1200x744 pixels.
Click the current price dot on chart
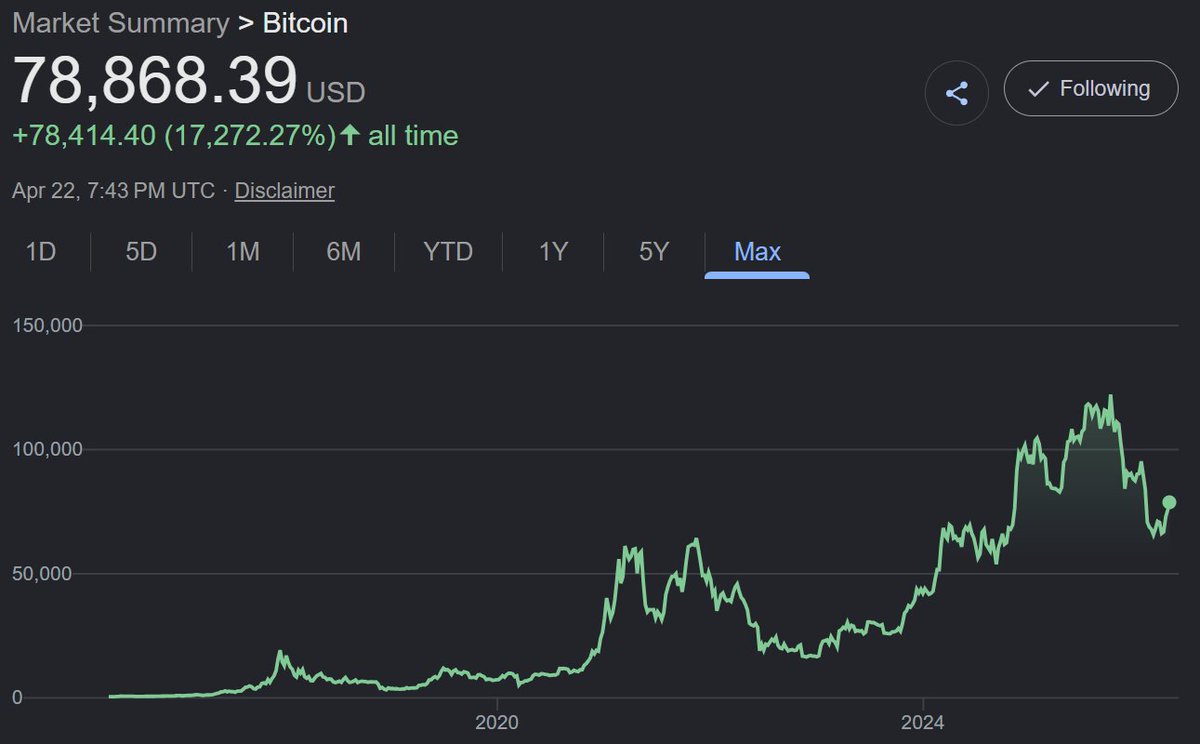pyautogui.click(x=1169, y=502)
